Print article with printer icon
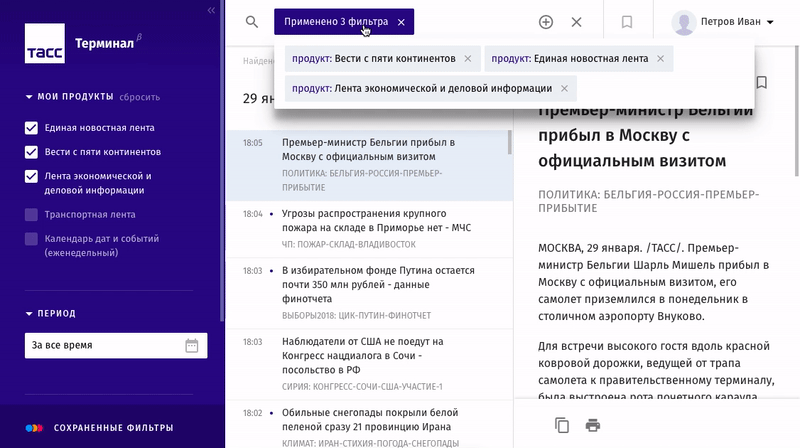 pyautogui.click(x=593, y=425)
